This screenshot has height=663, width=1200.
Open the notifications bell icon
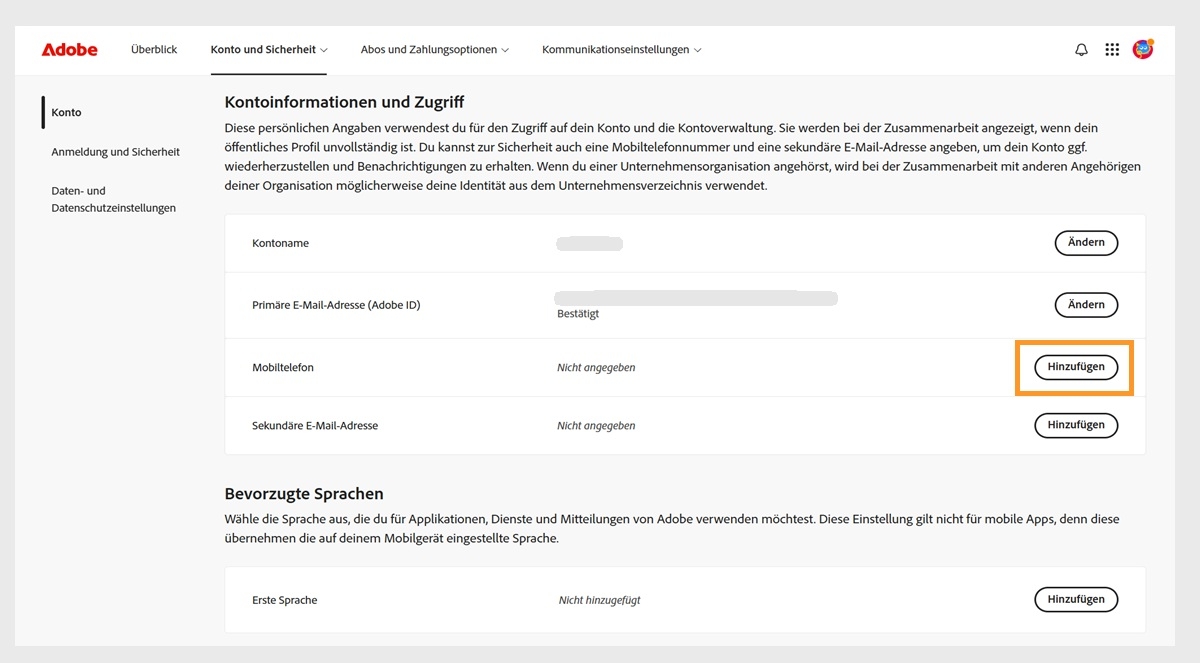tap(1081, 49)
